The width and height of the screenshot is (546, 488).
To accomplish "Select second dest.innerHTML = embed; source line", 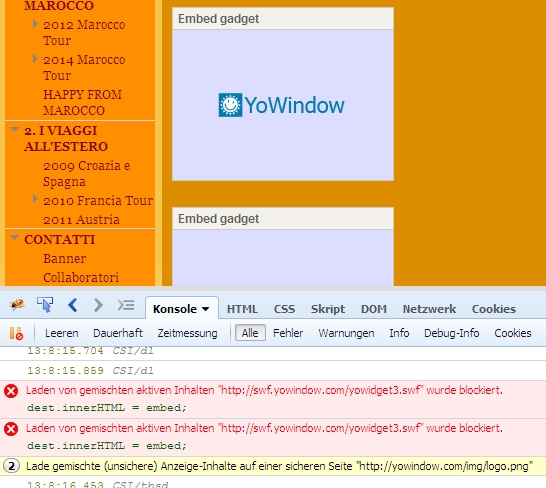I will 107,446.
